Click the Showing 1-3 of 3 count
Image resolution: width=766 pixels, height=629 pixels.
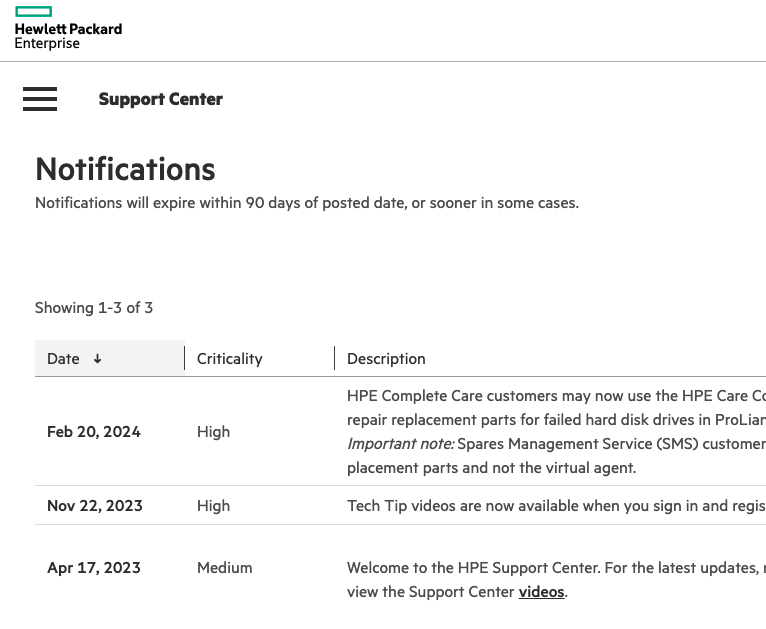coord(94,308)
